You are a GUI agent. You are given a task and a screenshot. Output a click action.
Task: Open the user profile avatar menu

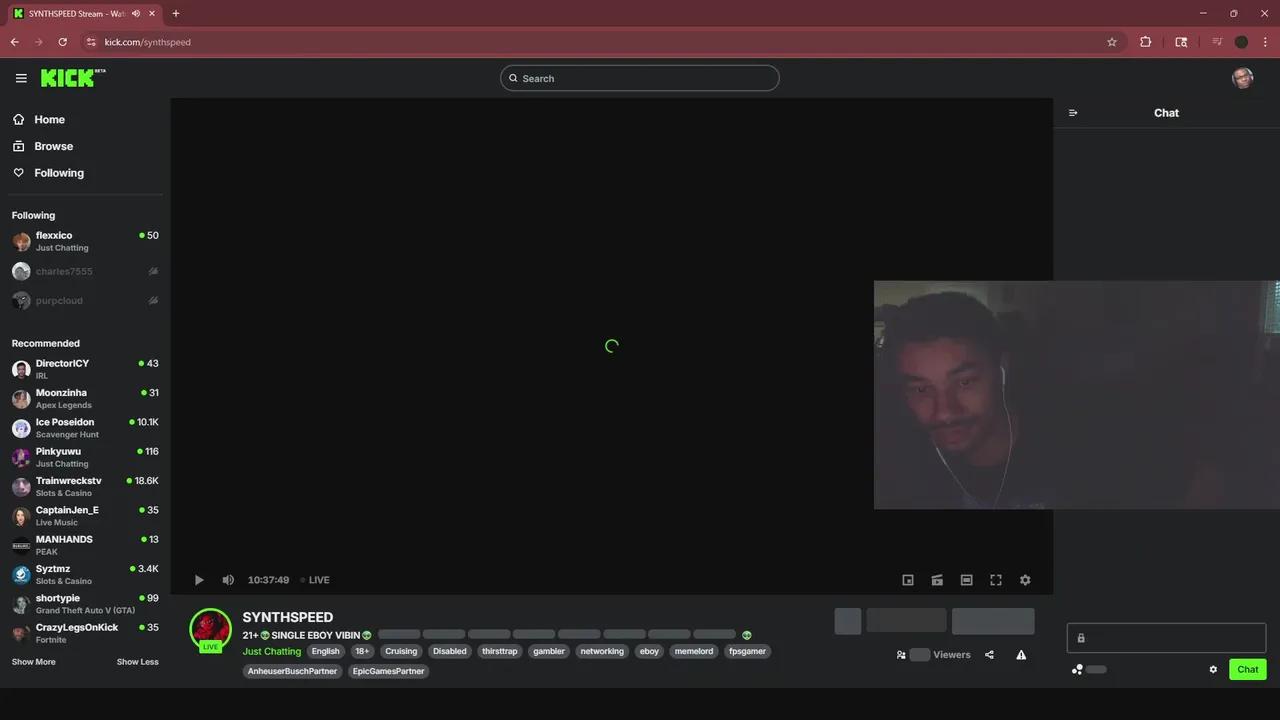pyautogui.click(x=1242, y=78)
